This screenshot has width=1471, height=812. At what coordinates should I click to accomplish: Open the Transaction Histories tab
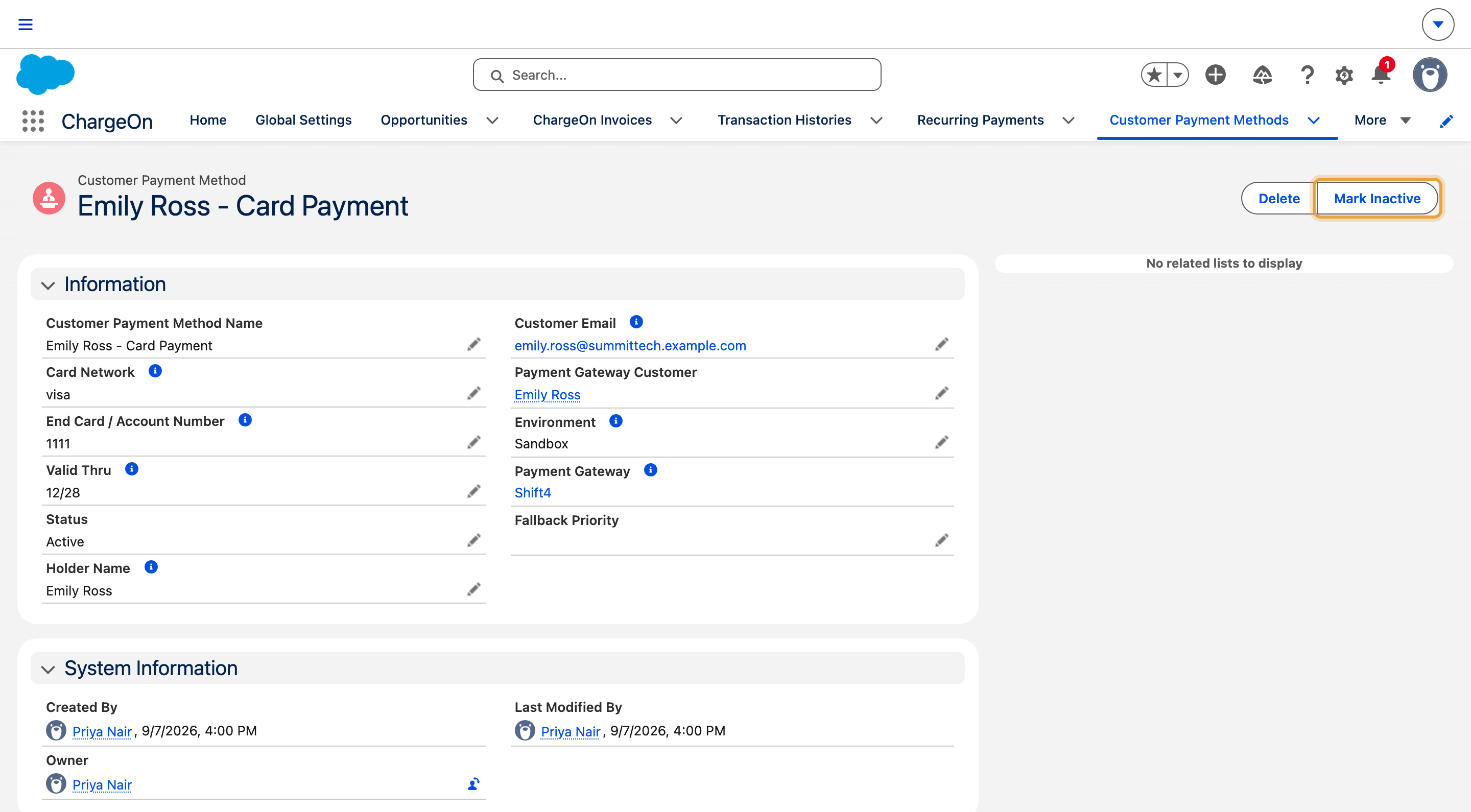pyautogui.click(x=784, y=121)
